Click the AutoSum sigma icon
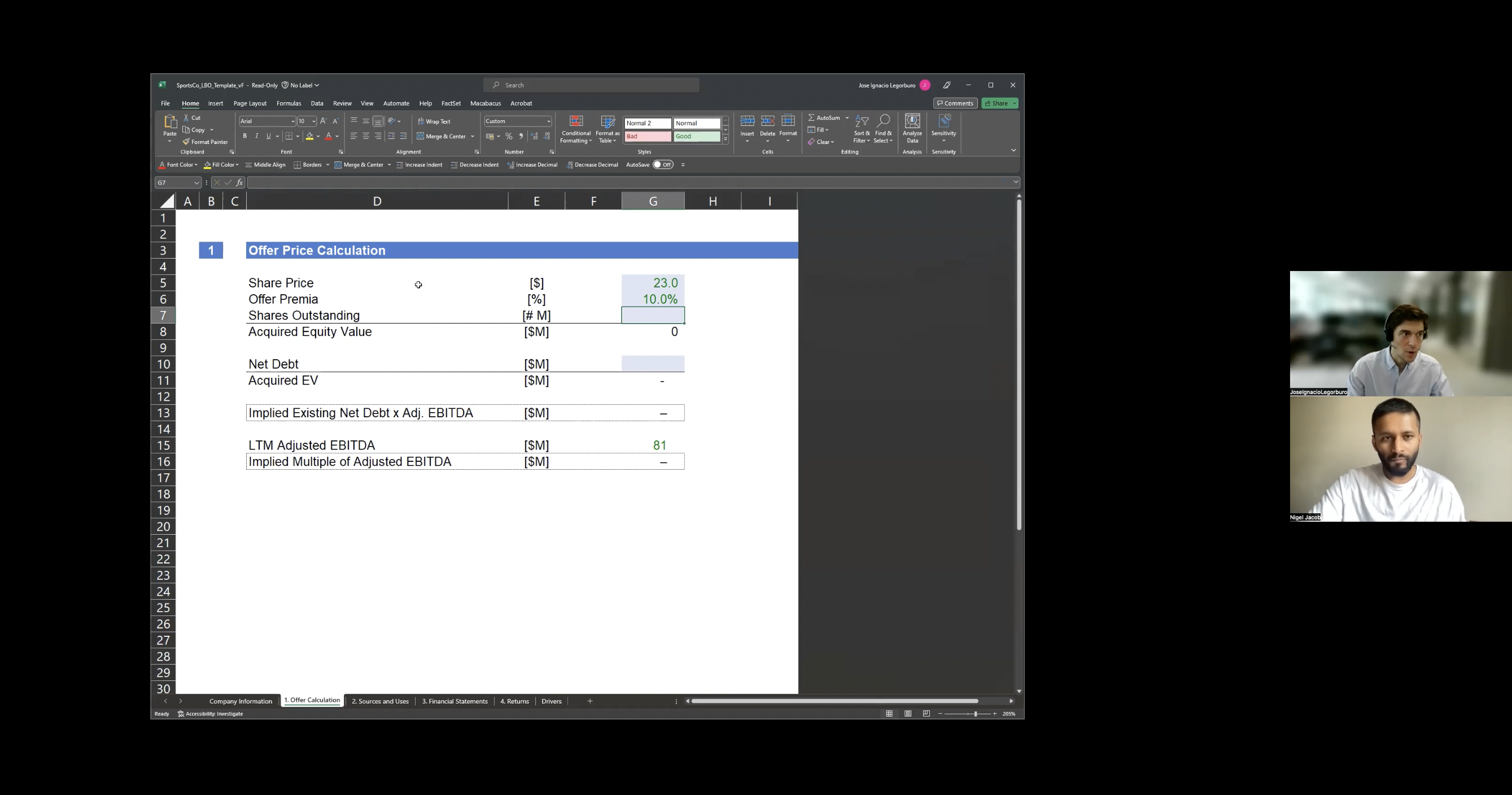1512x795 pixels. coord(811,118)
